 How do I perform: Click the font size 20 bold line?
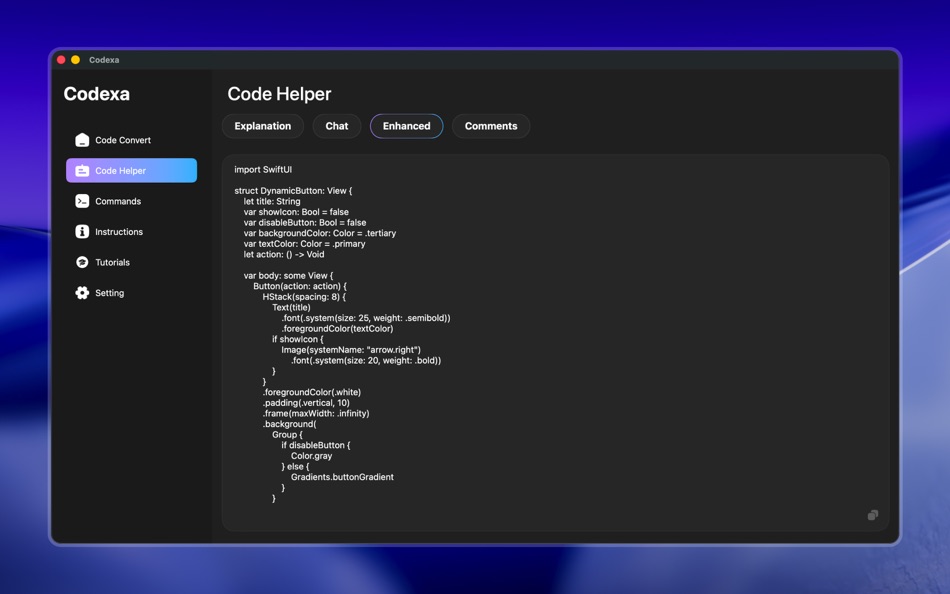tap(366, 361)
